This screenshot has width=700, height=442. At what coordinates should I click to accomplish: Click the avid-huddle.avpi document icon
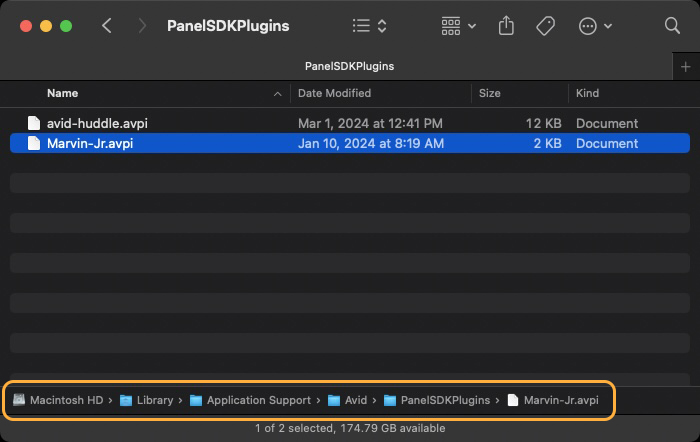pyautogui.click(x=34, y=123)
